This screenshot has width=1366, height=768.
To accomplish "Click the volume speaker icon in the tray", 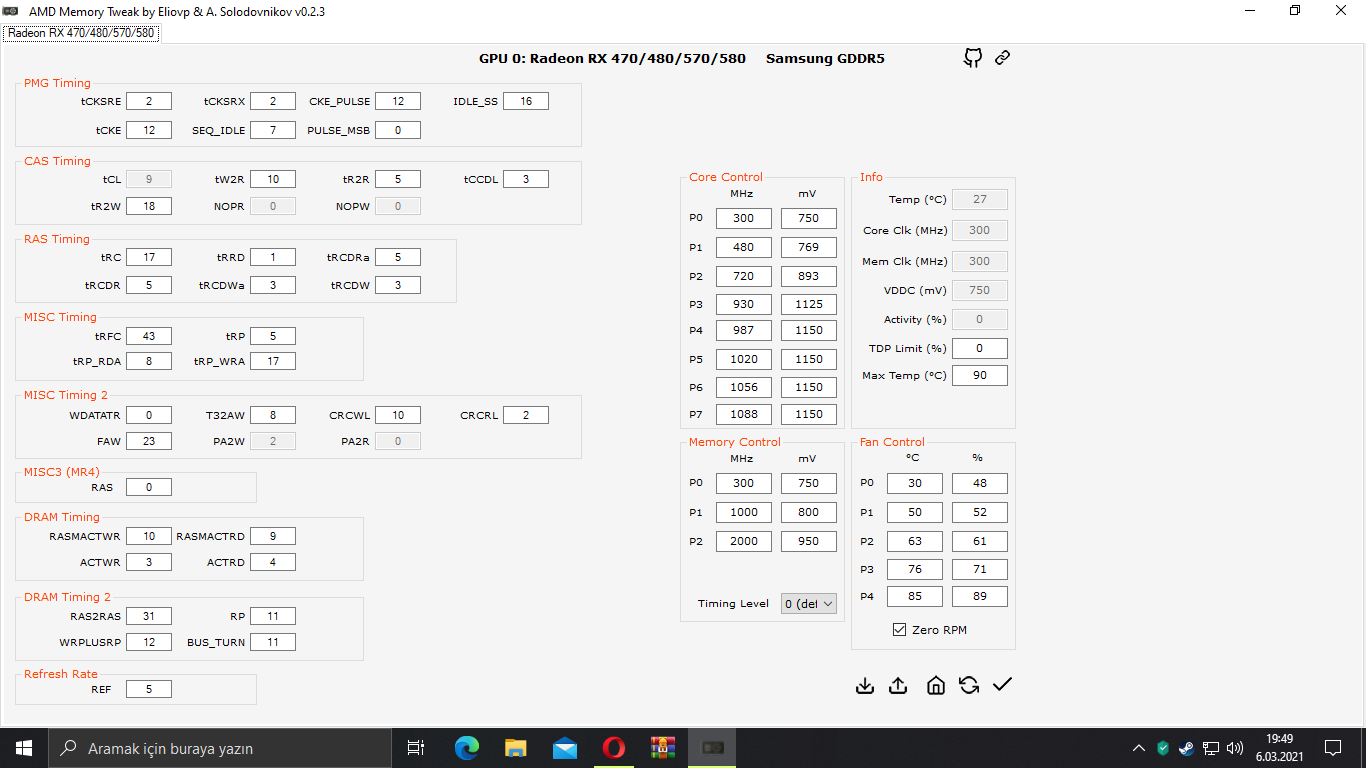I will 1235,748.
